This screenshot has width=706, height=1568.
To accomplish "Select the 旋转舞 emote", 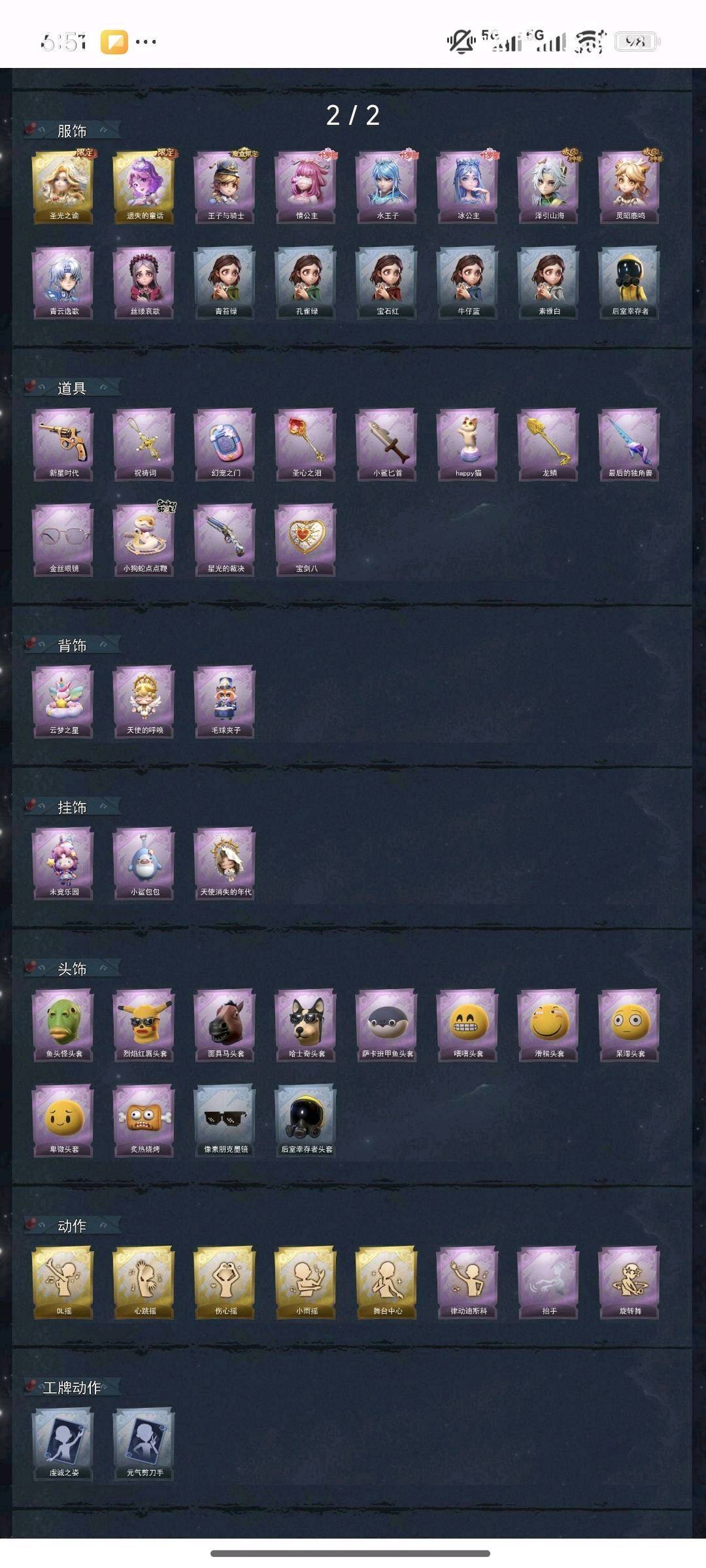I will [x=630, y=1282].
